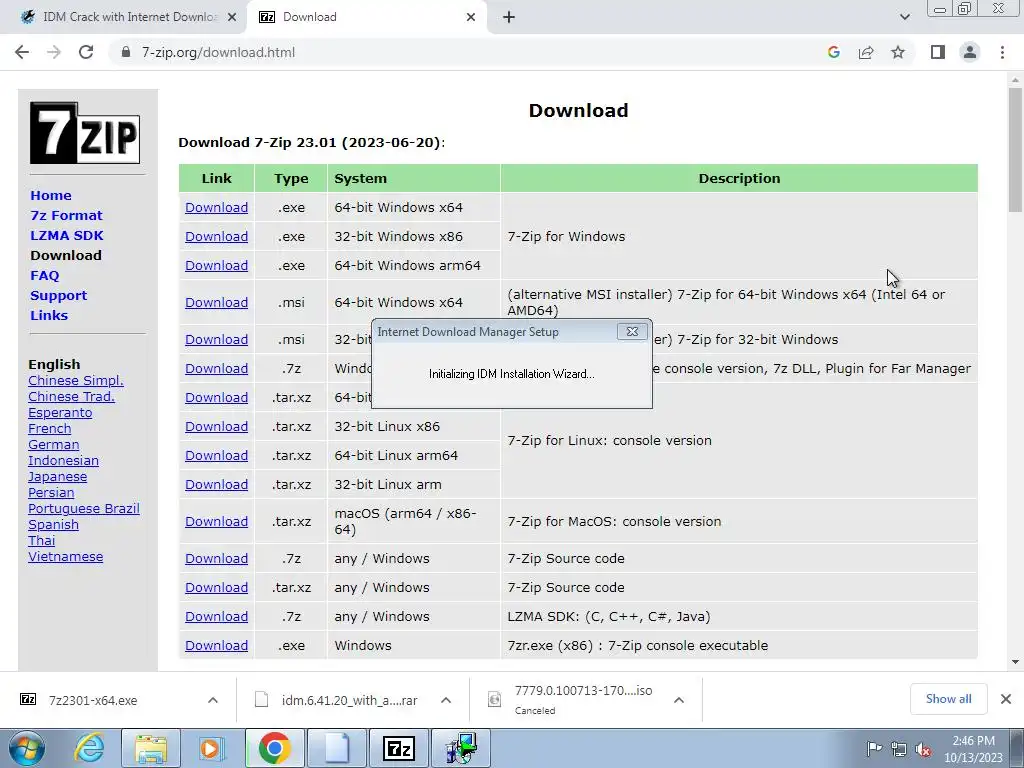Close Internet Download Manager Setup dialog
Screen dimensions: 1024x768
pos(632,332)
